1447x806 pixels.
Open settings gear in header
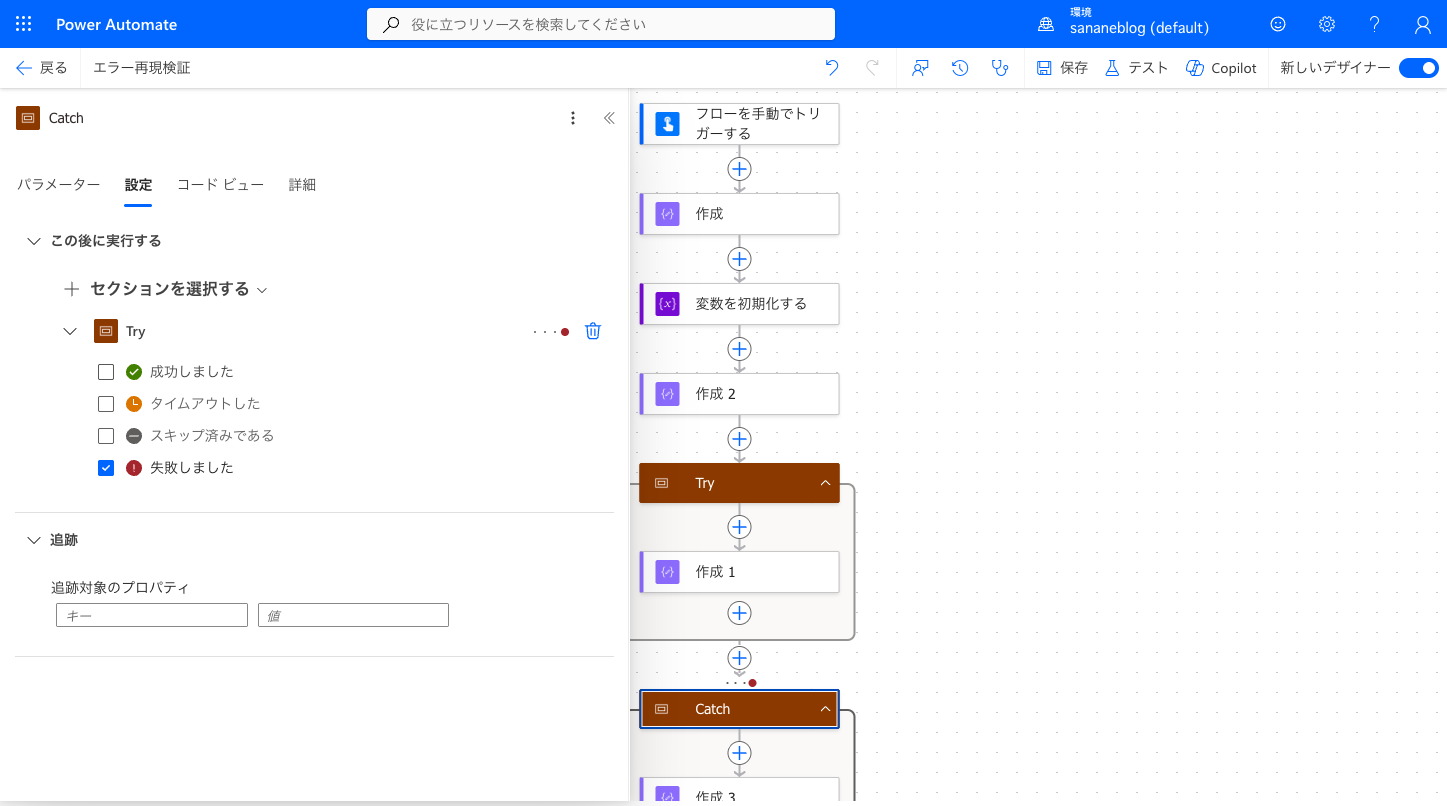click(1327, 24)
